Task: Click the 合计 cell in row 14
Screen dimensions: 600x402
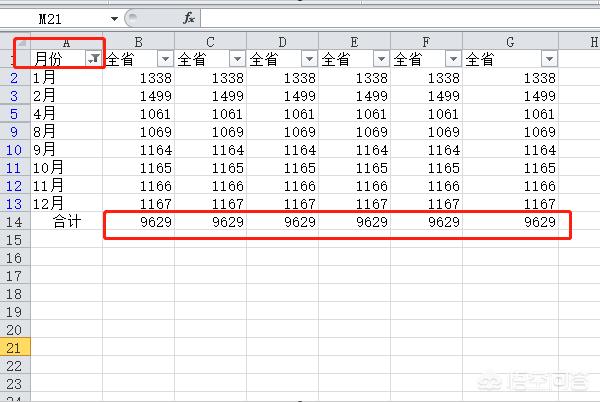Action: pos(66,222)
